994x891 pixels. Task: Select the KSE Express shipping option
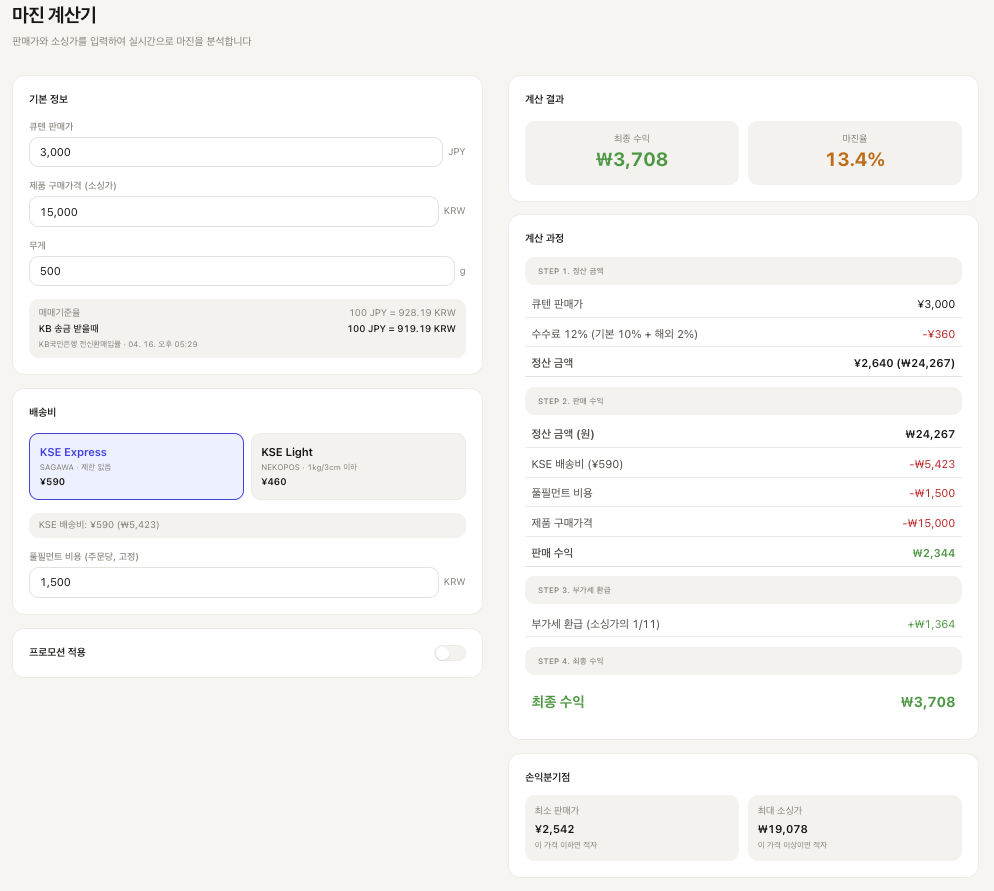[x=136, y=466]
